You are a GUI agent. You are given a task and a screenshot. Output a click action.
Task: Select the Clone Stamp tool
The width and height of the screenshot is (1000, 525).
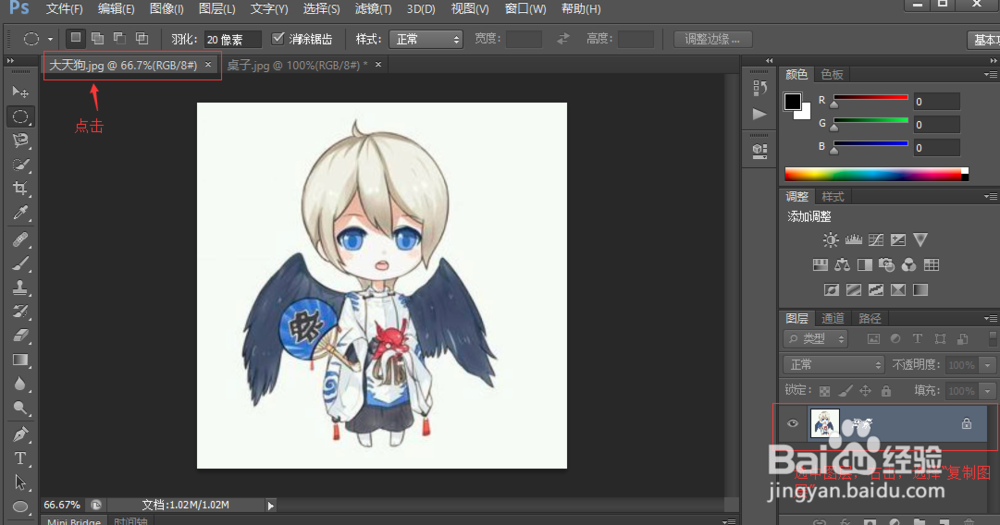point(20,287)
